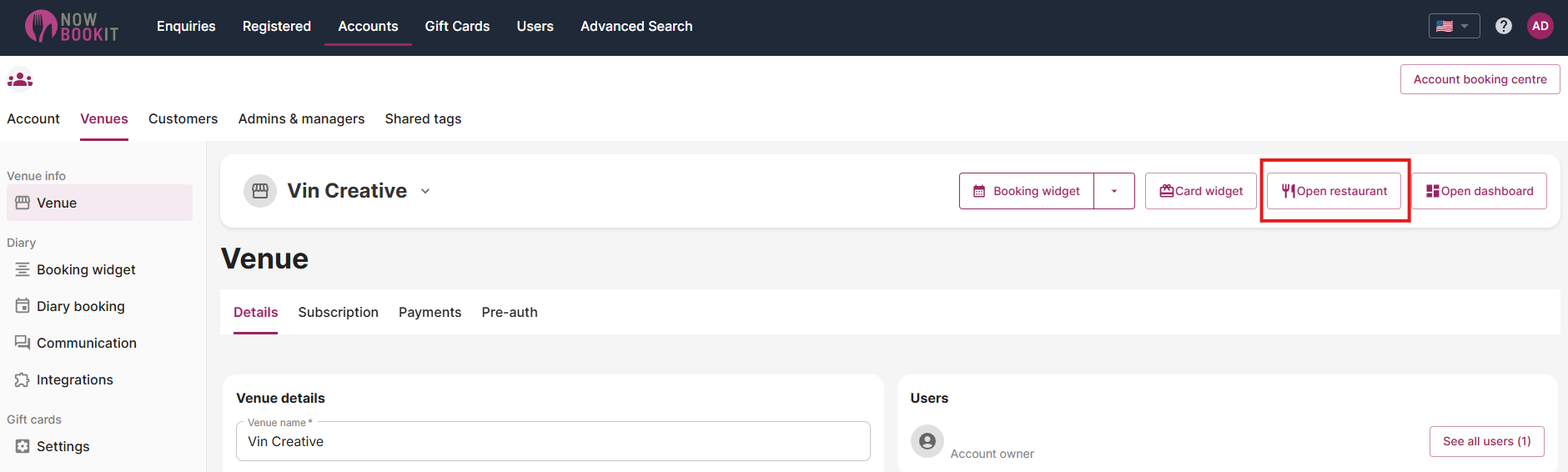Switch to the Subscription tab

tap(338, 312)
